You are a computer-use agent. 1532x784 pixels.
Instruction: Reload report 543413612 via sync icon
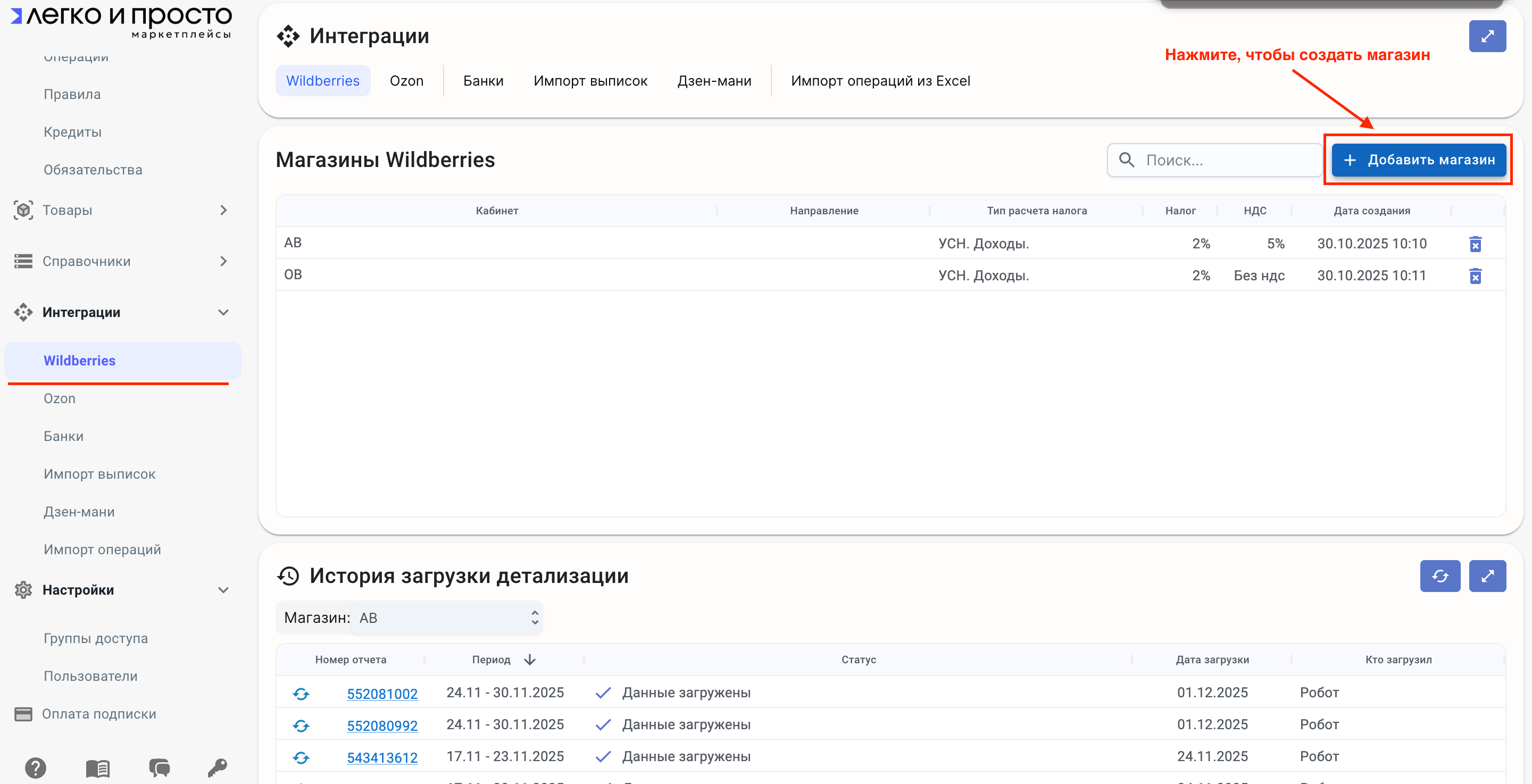tap(301, 757)
